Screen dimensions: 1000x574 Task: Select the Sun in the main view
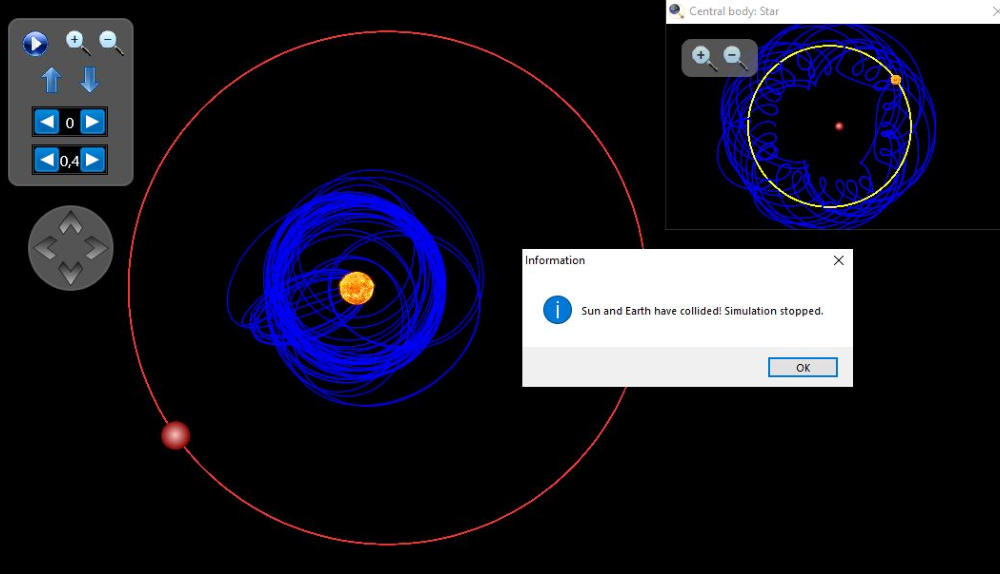pyautogui.click(x=357, y=288)
